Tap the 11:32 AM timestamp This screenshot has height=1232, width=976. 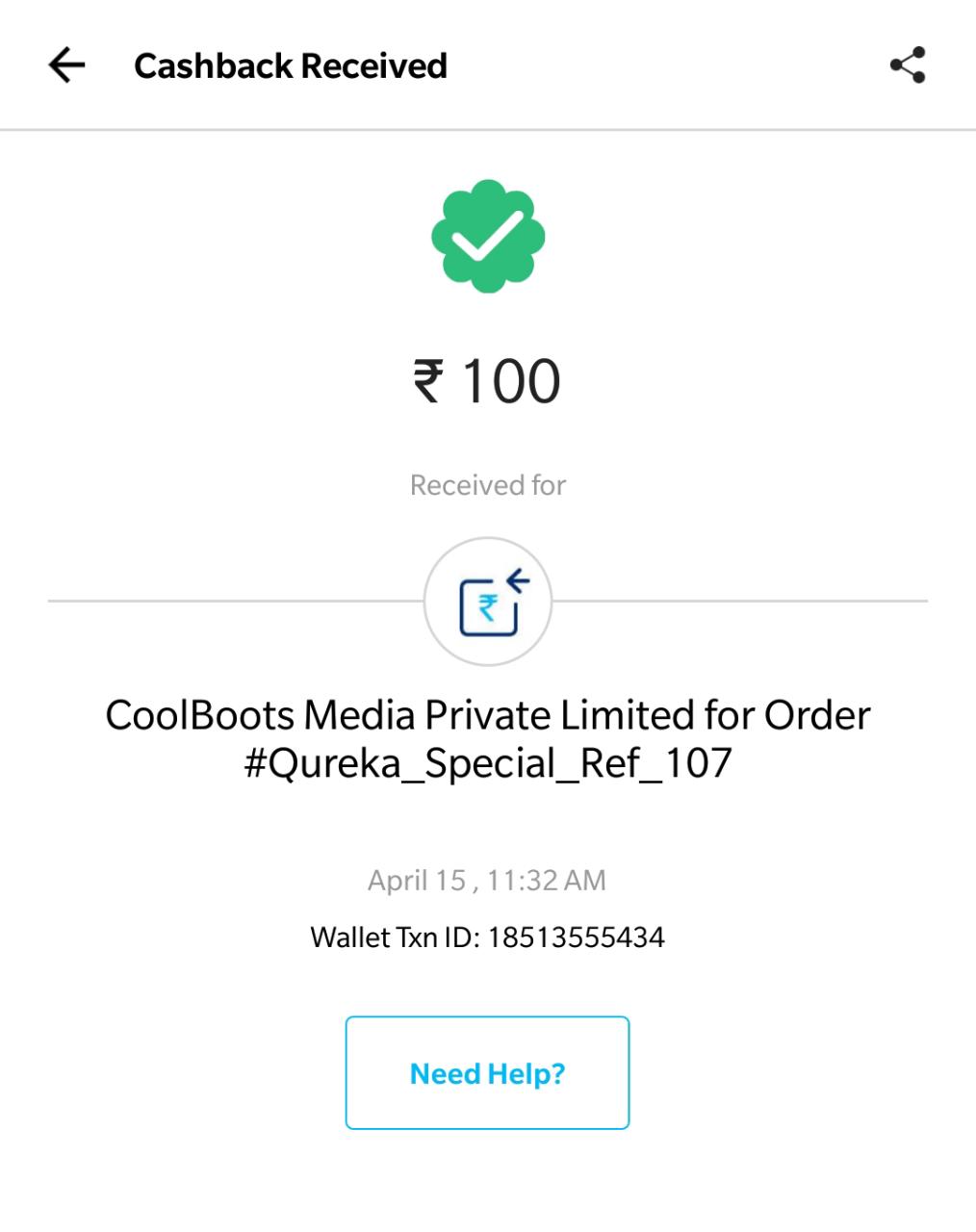click(546, 881)
